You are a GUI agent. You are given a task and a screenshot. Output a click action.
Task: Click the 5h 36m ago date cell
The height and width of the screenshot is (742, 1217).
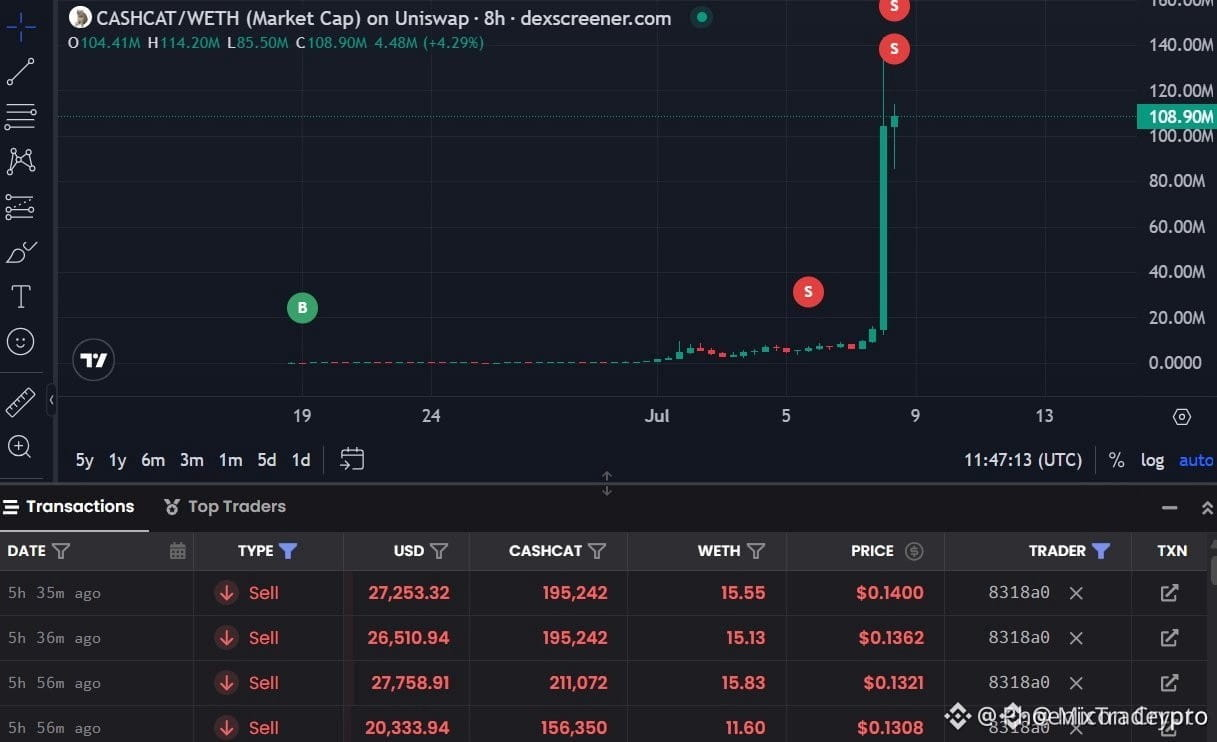pos(54,638)
